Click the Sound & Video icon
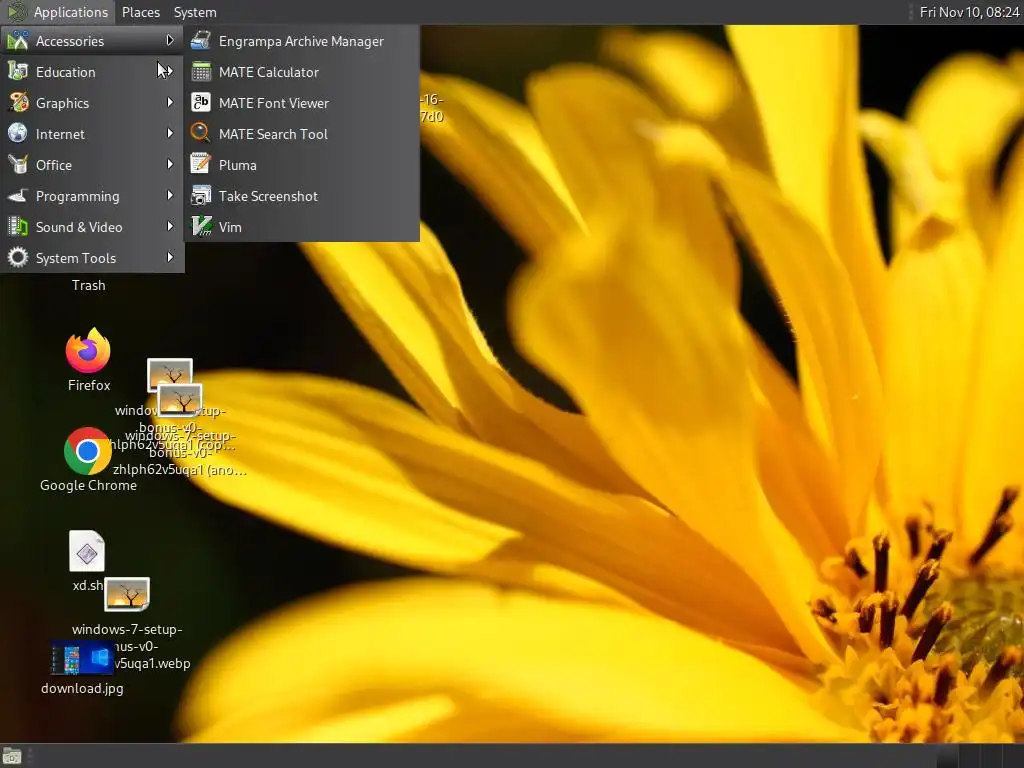Image resolution: width=1024 pixels, height=768 pixels. pyautogui.click(x=18, y=227)
